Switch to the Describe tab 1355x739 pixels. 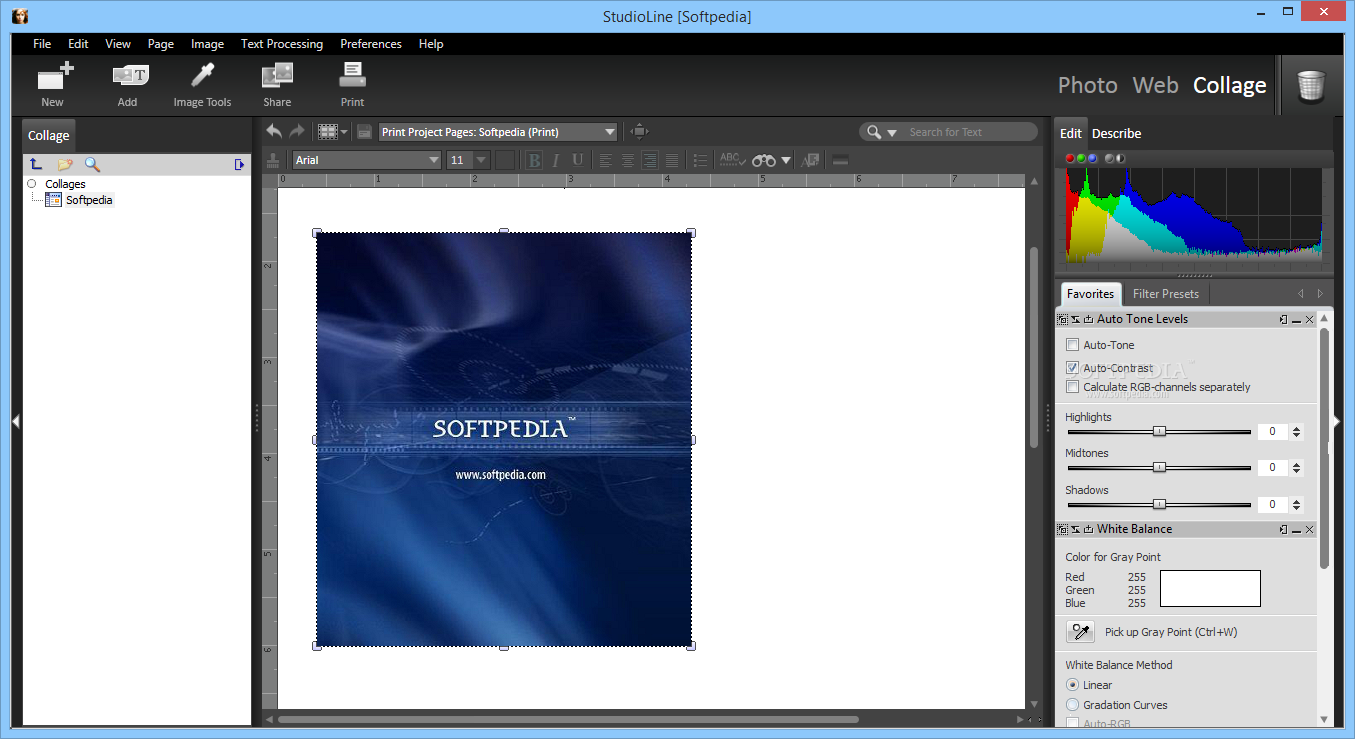(x=1116, y=133)
